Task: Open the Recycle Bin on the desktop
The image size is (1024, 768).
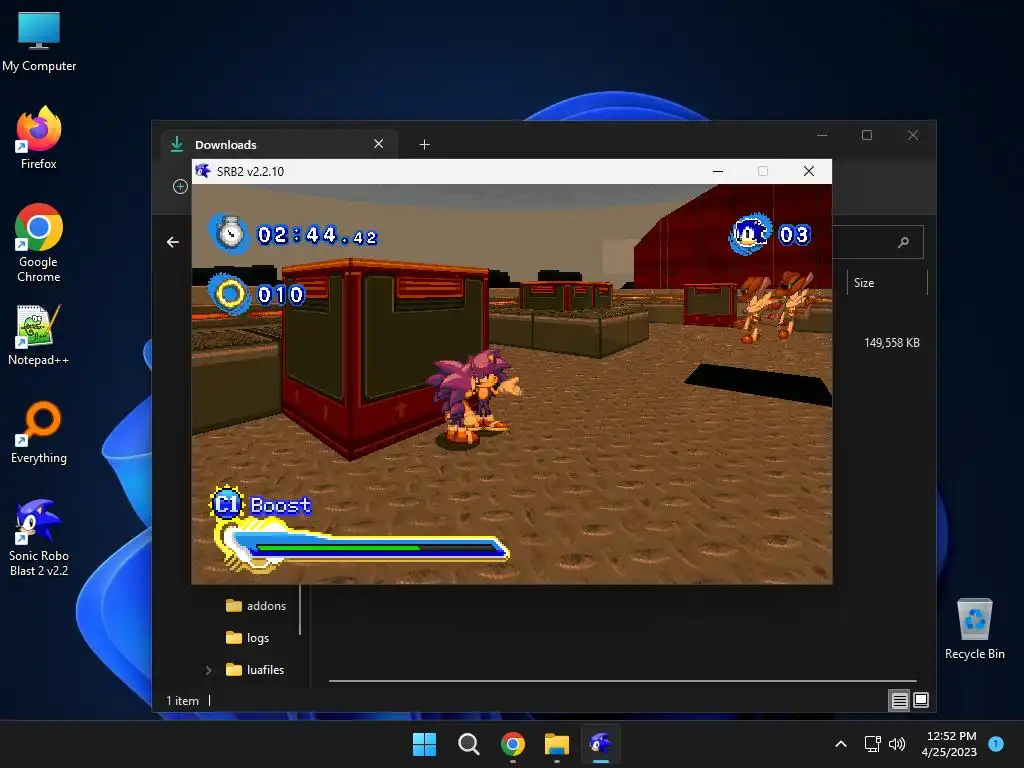Action: click(974, 630)
